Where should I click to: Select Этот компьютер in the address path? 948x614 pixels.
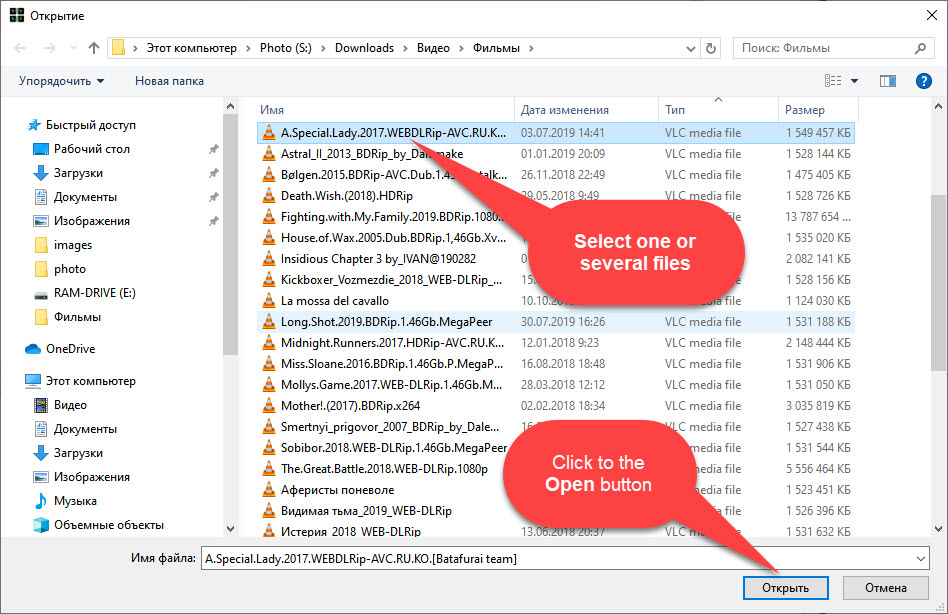pyautogui.click(x=192, y=48)
